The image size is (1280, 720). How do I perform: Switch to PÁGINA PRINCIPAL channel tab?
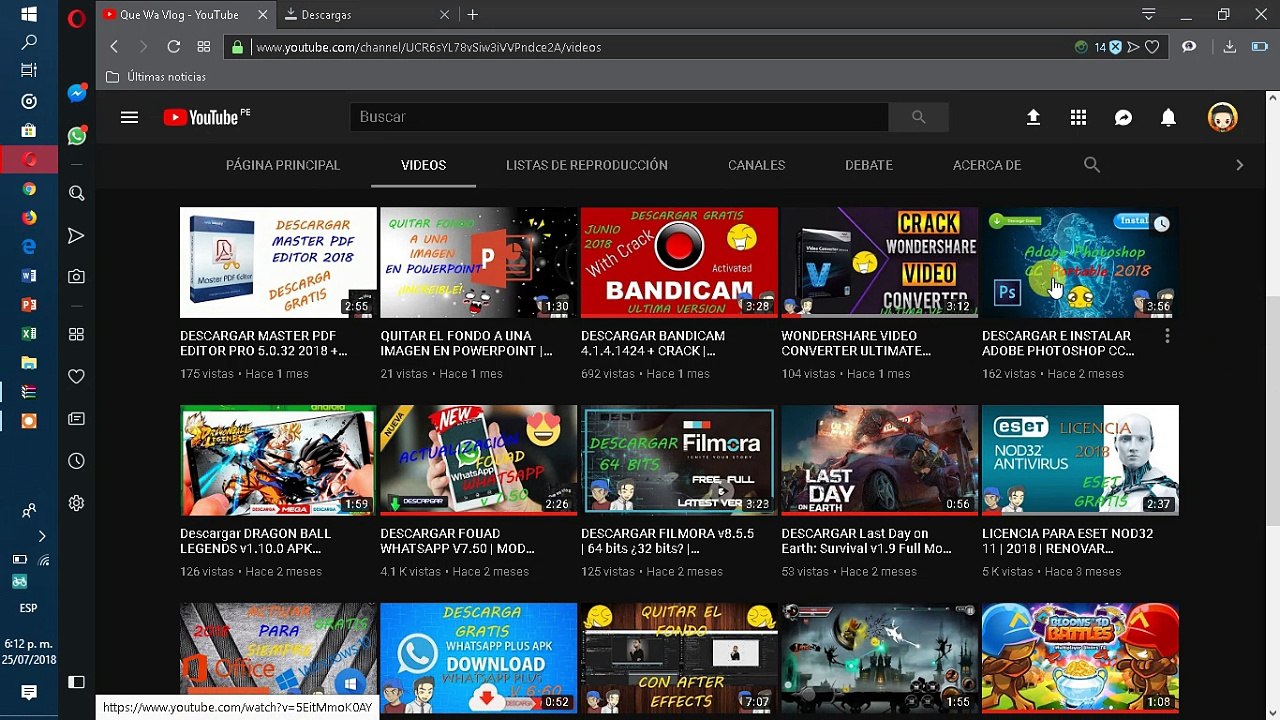283,165
